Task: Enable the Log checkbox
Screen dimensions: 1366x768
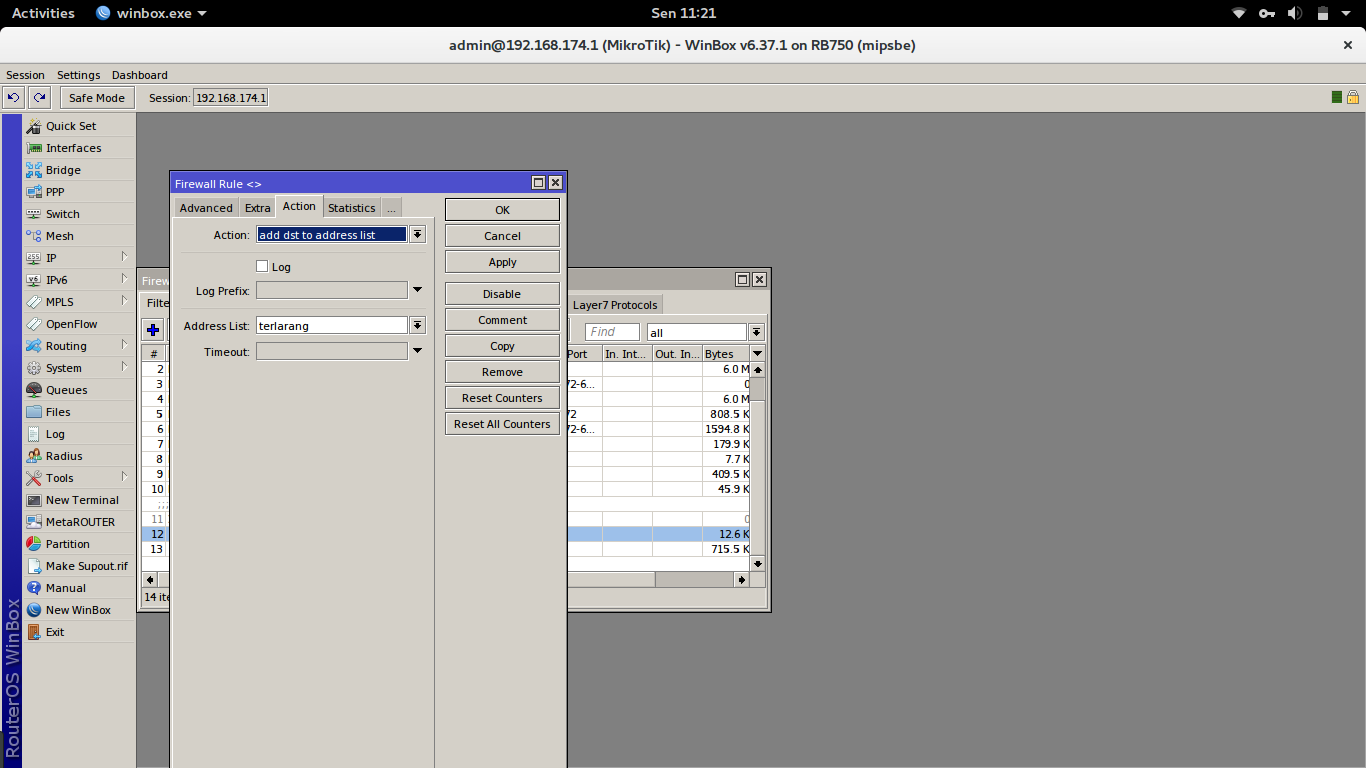Action: (262, 267)
